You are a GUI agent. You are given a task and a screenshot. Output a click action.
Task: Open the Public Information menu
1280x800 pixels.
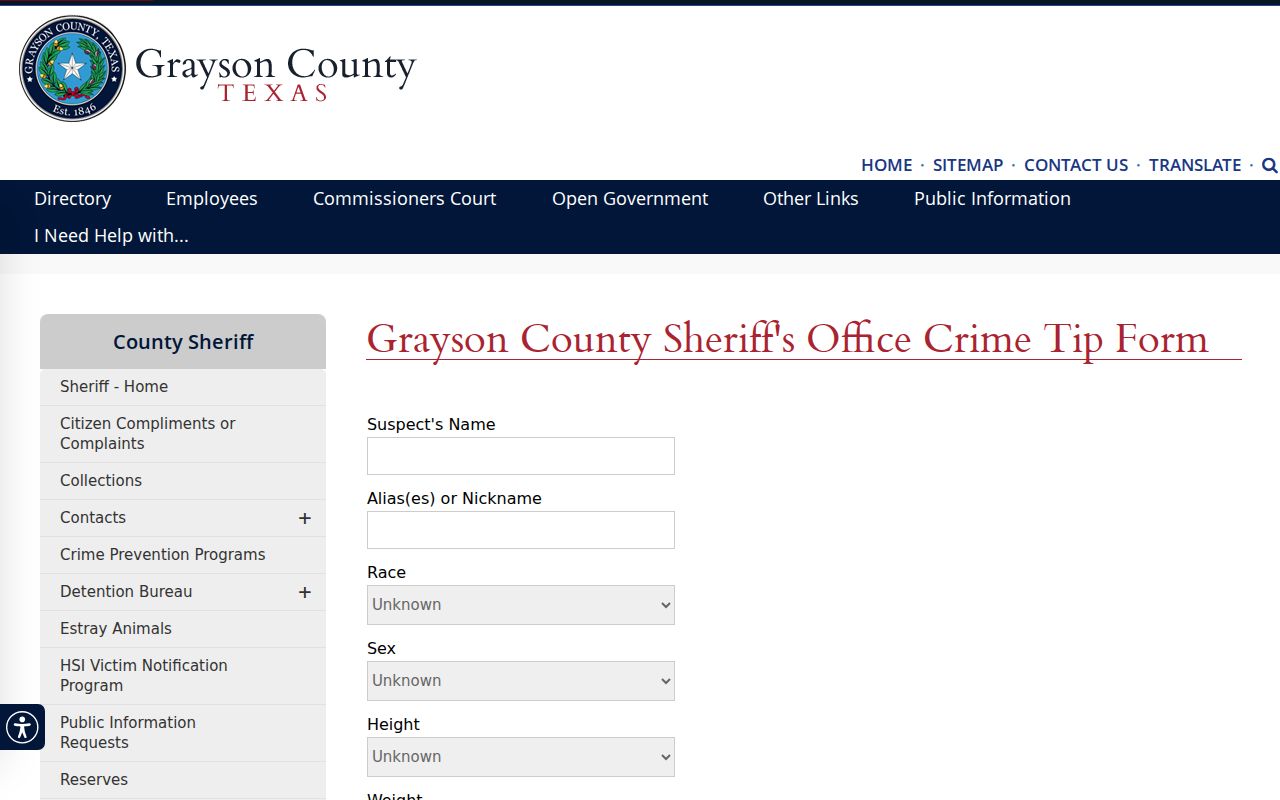pos(992,199)
